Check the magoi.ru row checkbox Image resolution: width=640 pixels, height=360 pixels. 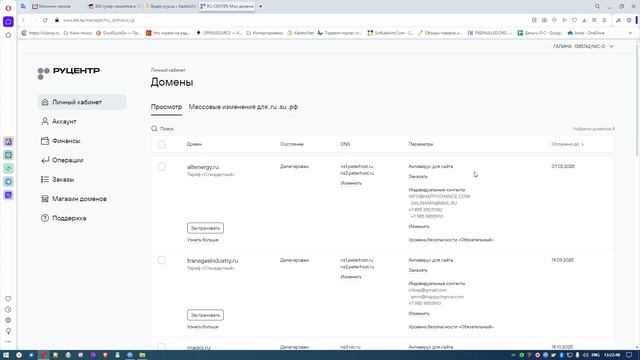click(x=162, y=347)
